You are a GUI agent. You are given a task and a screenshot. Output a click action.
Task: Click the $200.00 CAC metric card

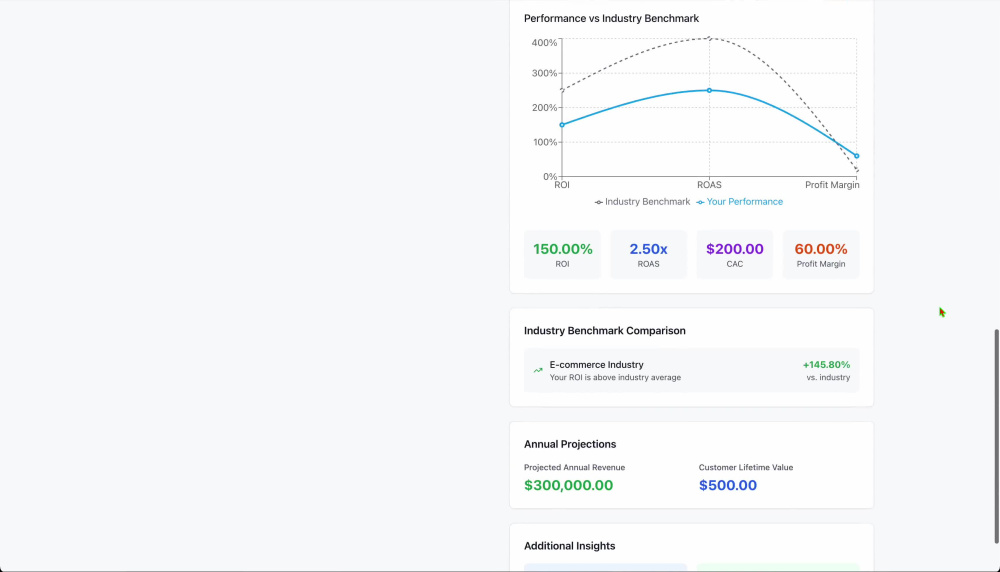(735, 254)
